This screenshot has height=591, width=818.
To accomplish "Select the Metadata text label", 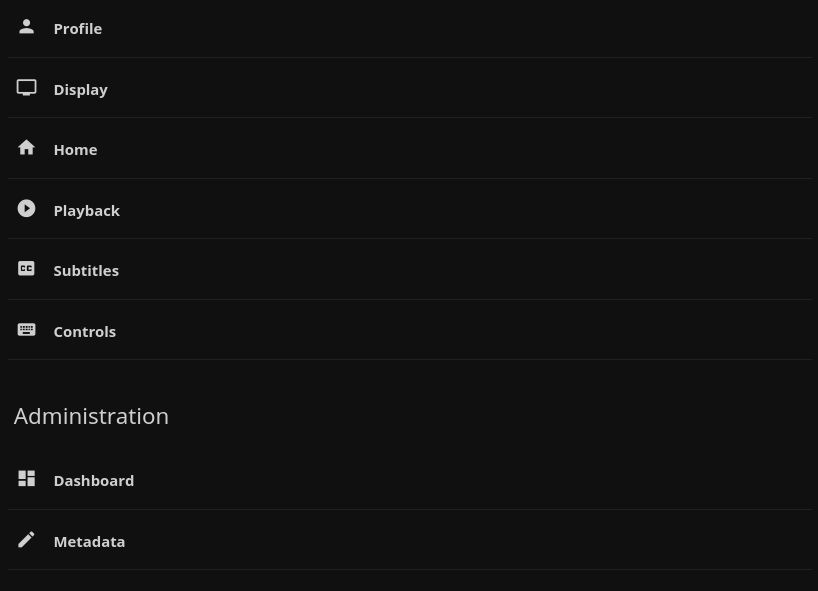I will 89,541.
